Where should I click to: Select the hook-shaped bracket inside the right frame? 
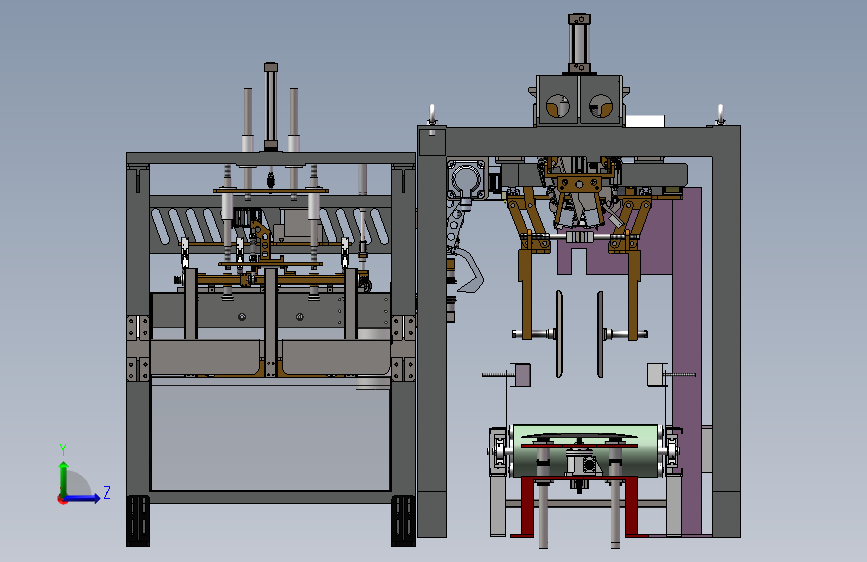click(x=469, y=269)
